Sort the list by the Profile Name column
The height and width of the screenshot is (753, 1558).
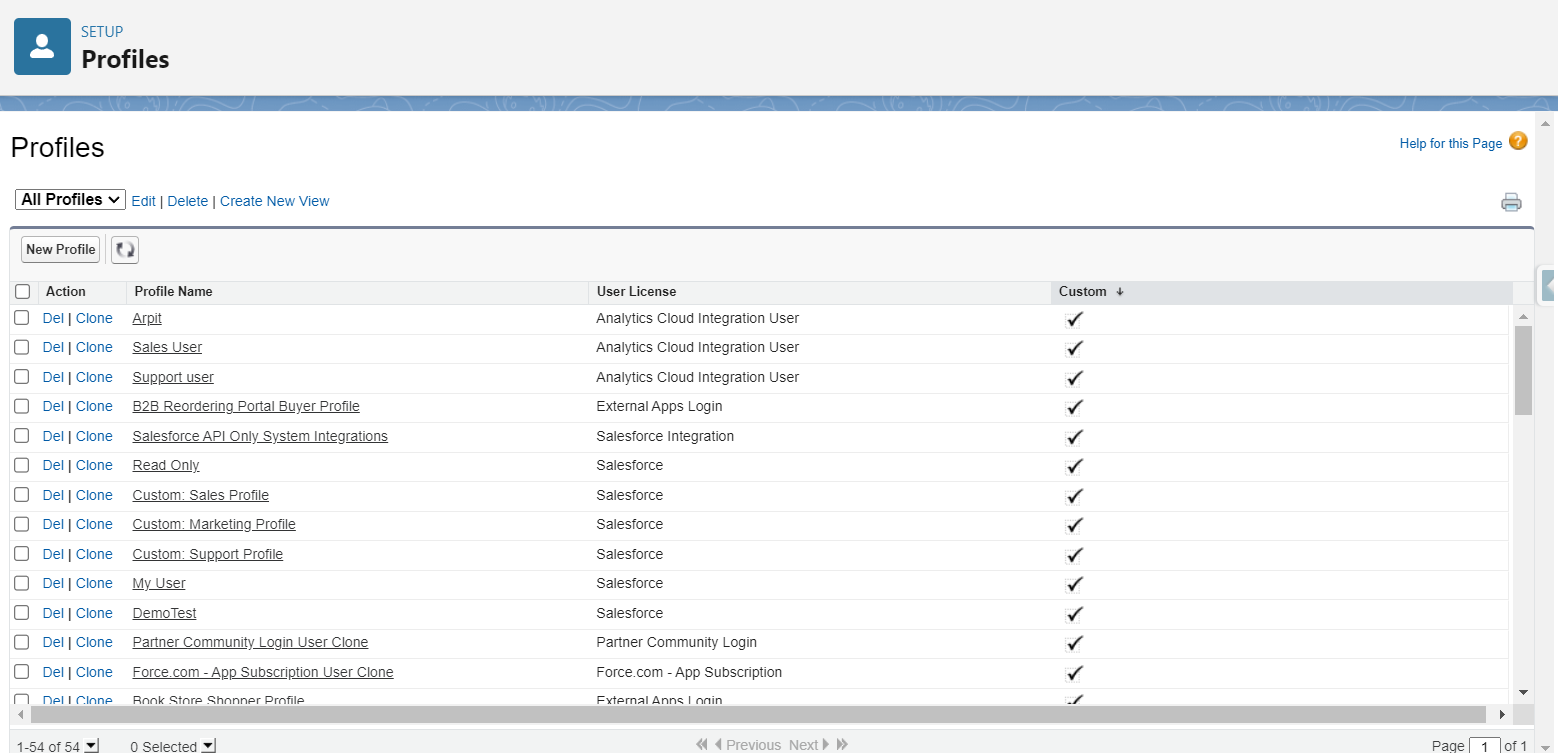click(x=173, y=291)
